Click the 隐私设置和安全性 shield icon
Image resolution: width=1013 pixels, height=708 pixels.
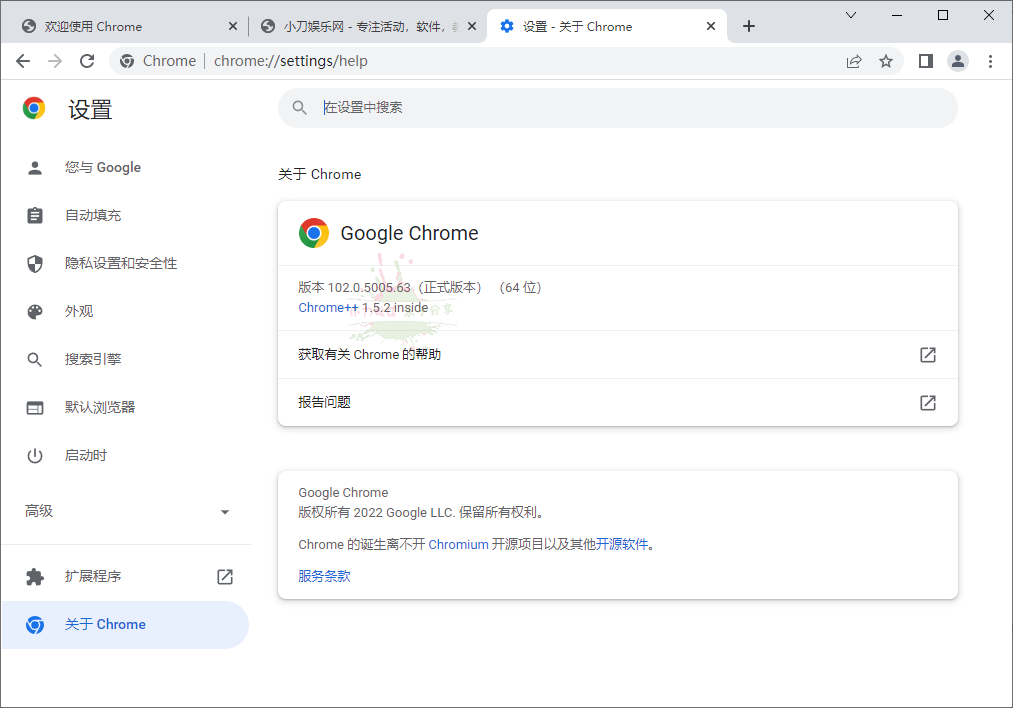tap(34, 262)
